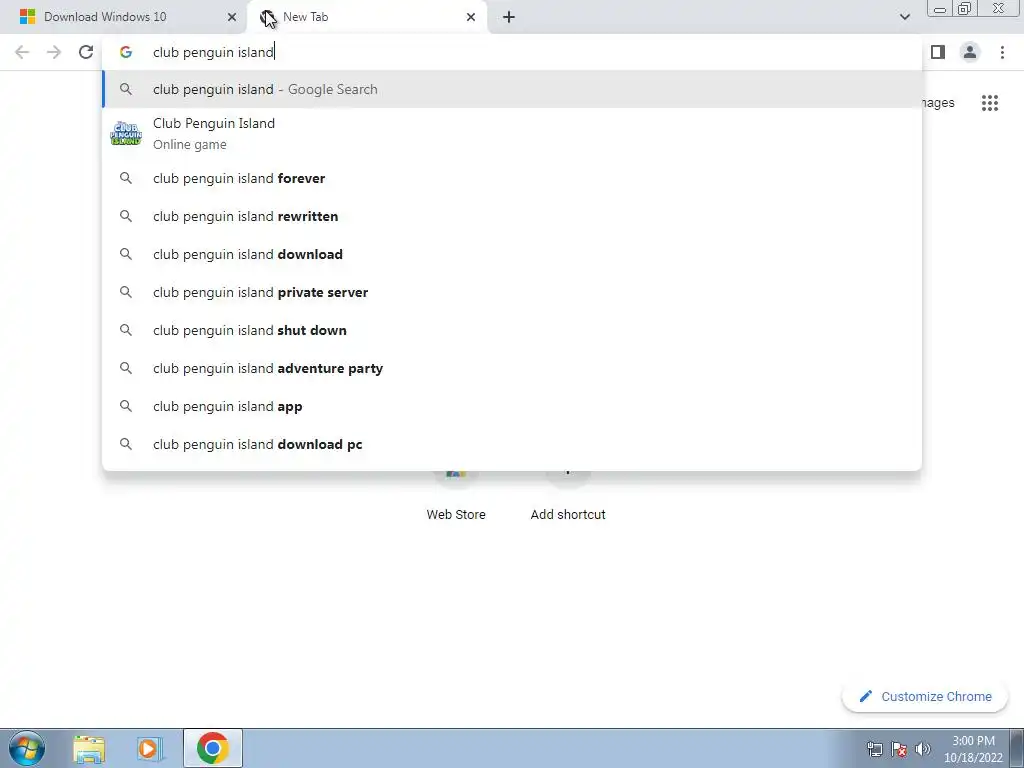Open the Google apps grid
Viewport: 1024px width, 768px height.
989,103
